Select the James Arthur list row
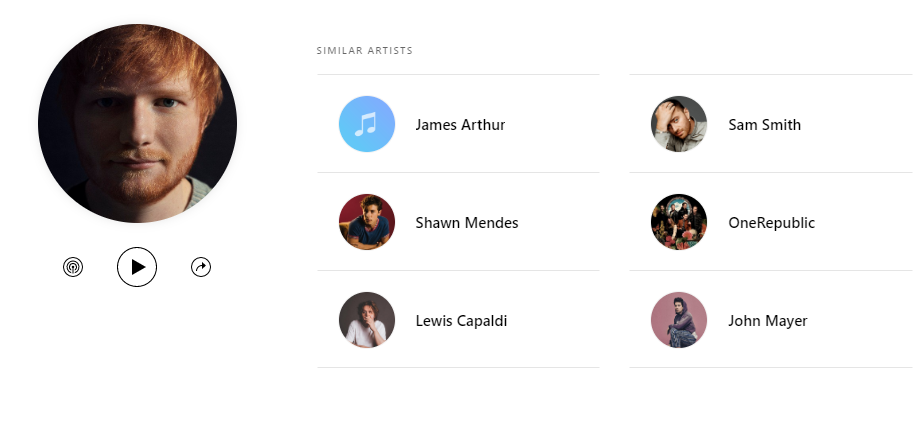The image size is (922, 423). tap(459, 124)
